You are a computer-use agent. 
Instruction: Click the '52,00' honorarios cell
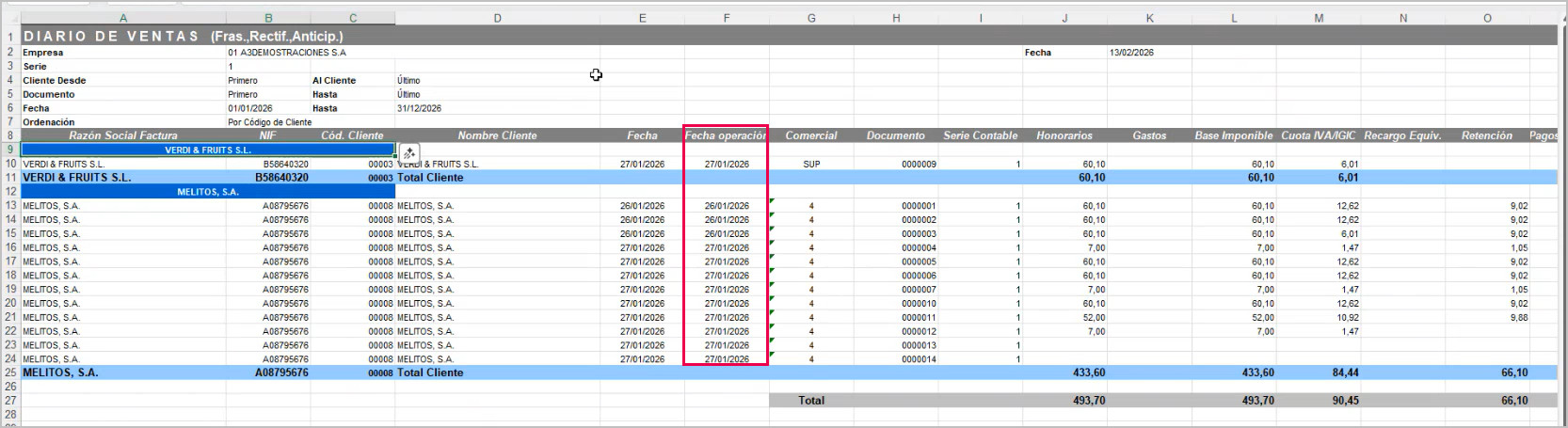tap(1064, 317)
